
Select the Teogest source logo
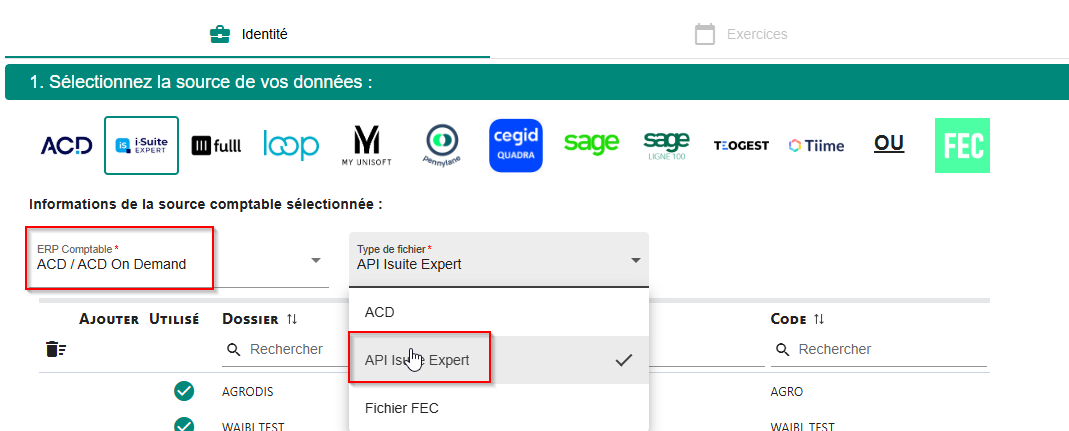[741, 145]
